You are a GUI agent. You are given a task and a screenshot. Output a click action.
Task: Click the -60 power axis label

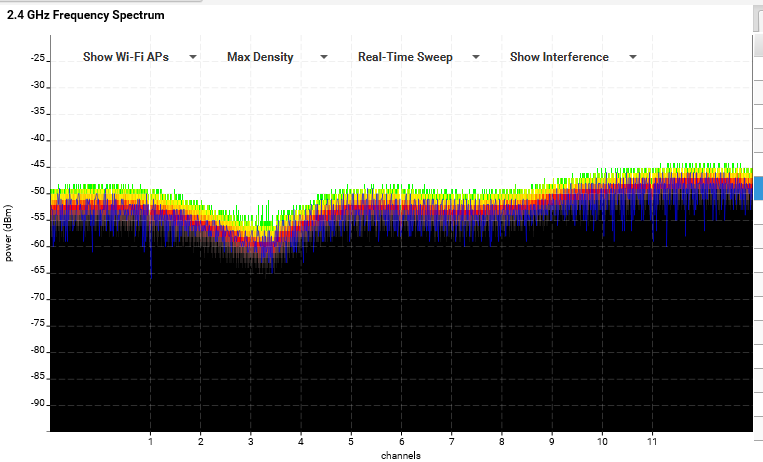click(37, 244)
